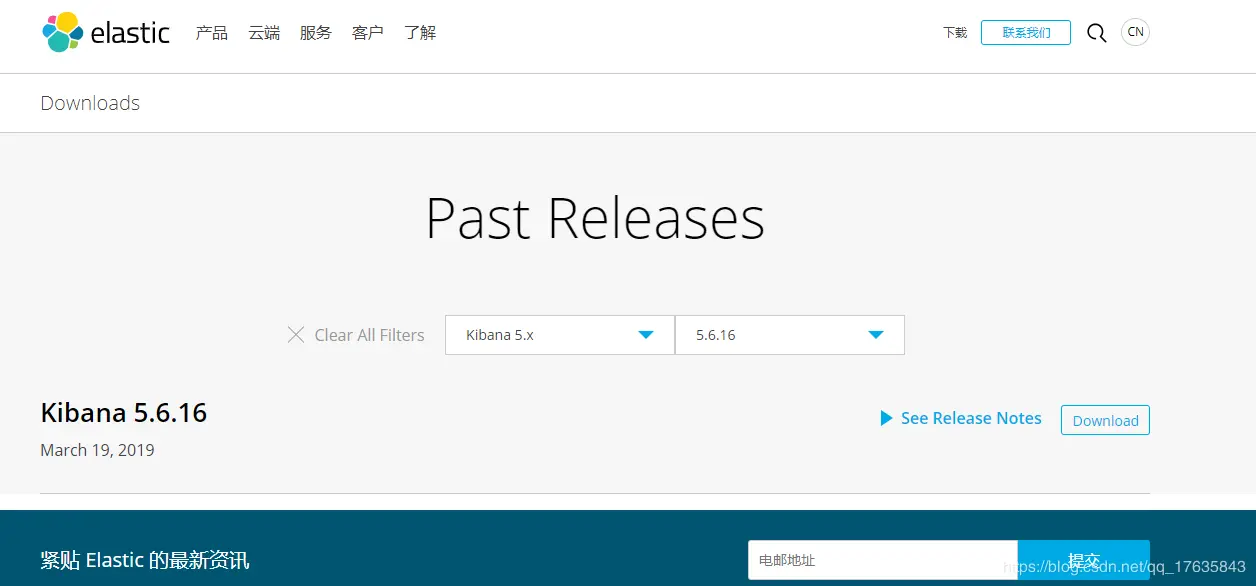
Task: Open the 客户 menu
Action: 368,33
